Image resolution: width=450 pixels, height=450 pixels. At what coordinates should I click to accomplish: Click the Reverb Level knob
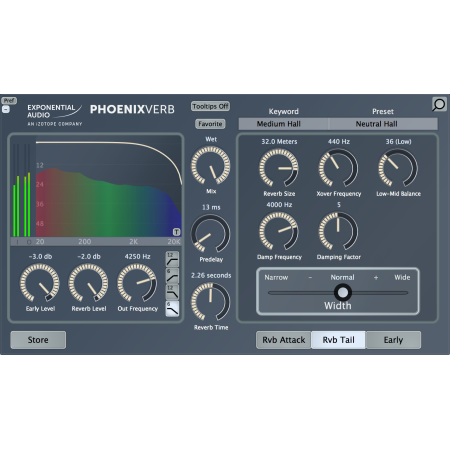(88, 283)
